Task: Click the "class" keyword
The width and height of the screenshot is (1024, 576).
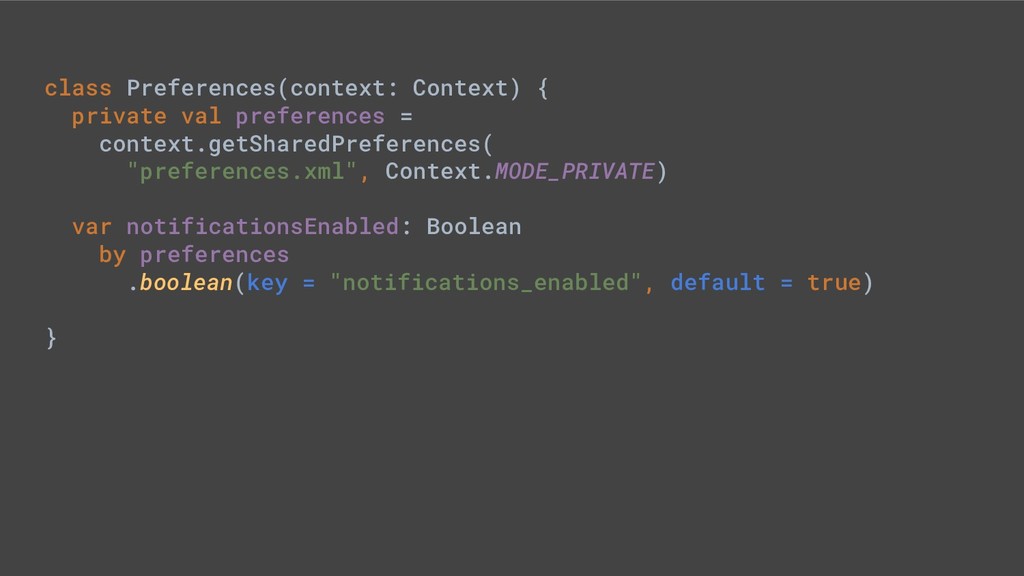Action: pyautogui.click(x=78, y=88)
